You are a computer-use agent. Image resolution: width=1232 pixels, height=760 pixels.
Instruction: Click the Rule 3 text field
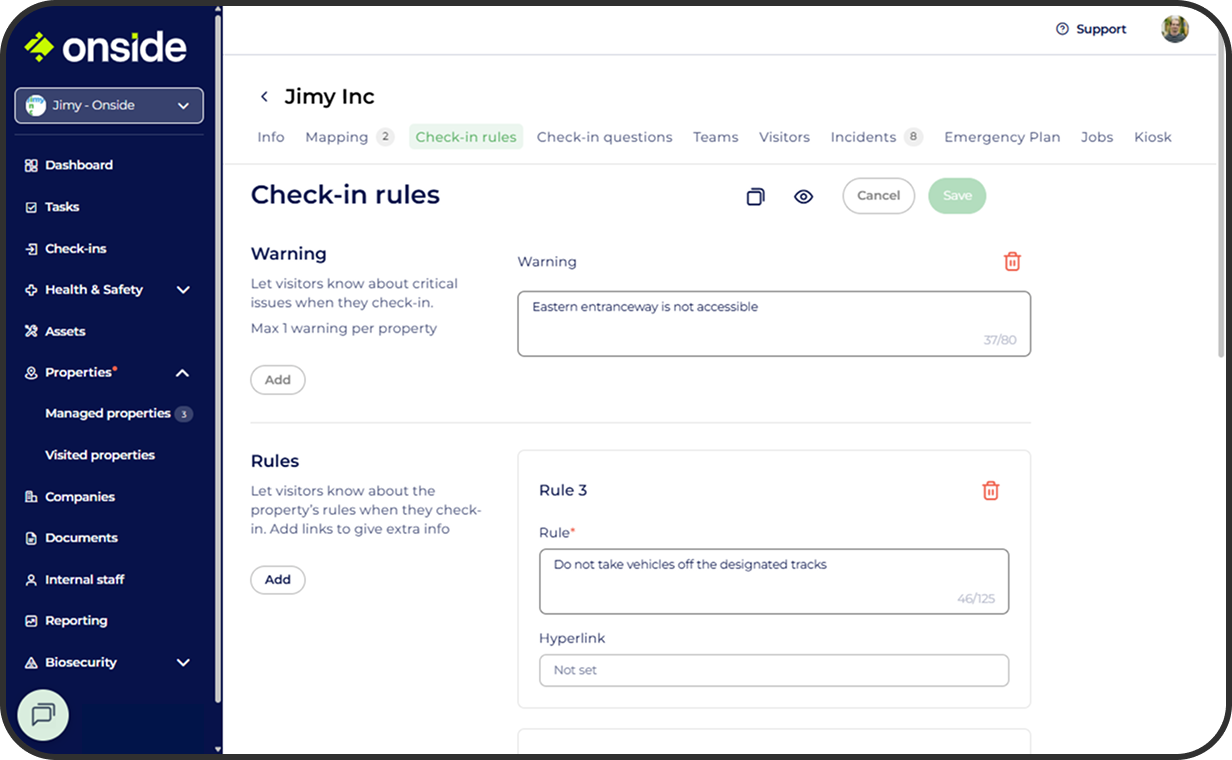tap(774, 581)
